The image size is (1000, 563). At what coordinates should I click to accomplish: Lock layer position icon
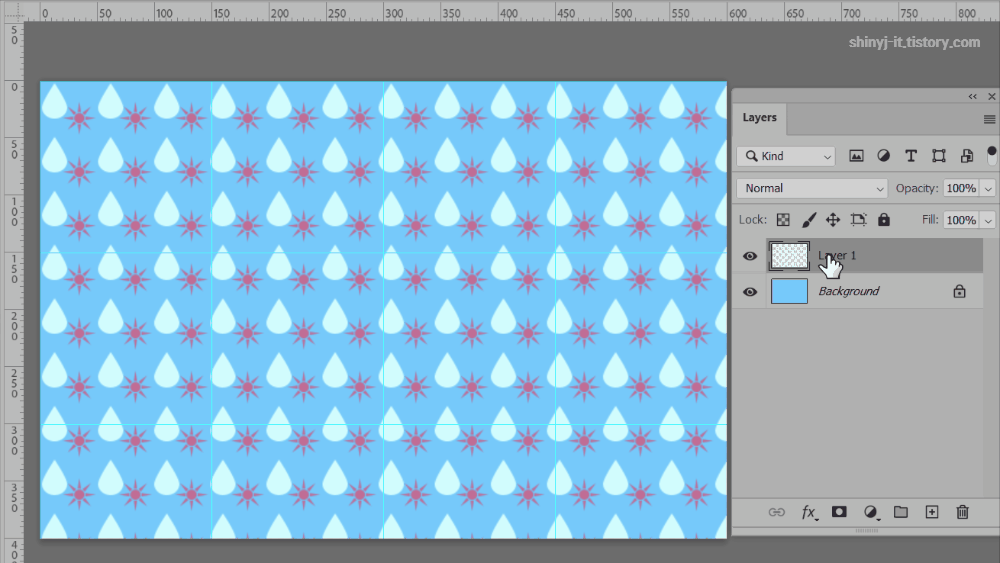pyautogui.click(x=833, y=220)
